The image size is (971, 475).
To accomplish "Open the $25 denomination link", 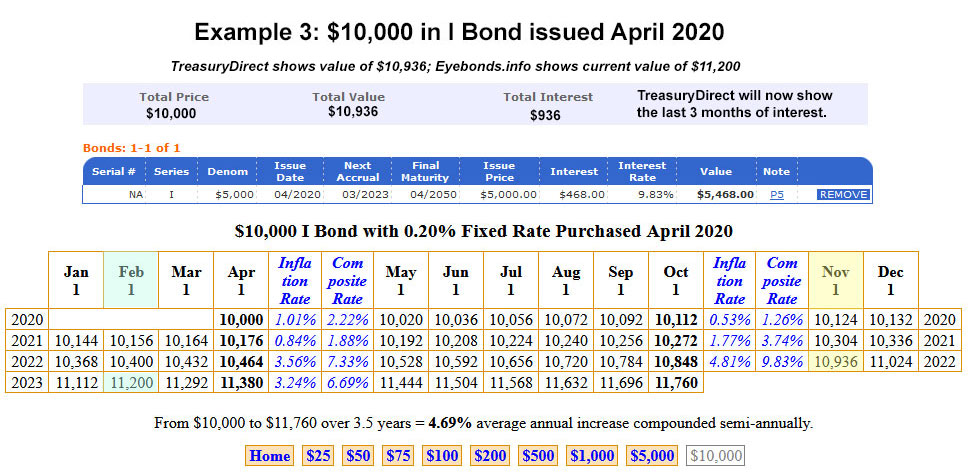I will [318, 456].
